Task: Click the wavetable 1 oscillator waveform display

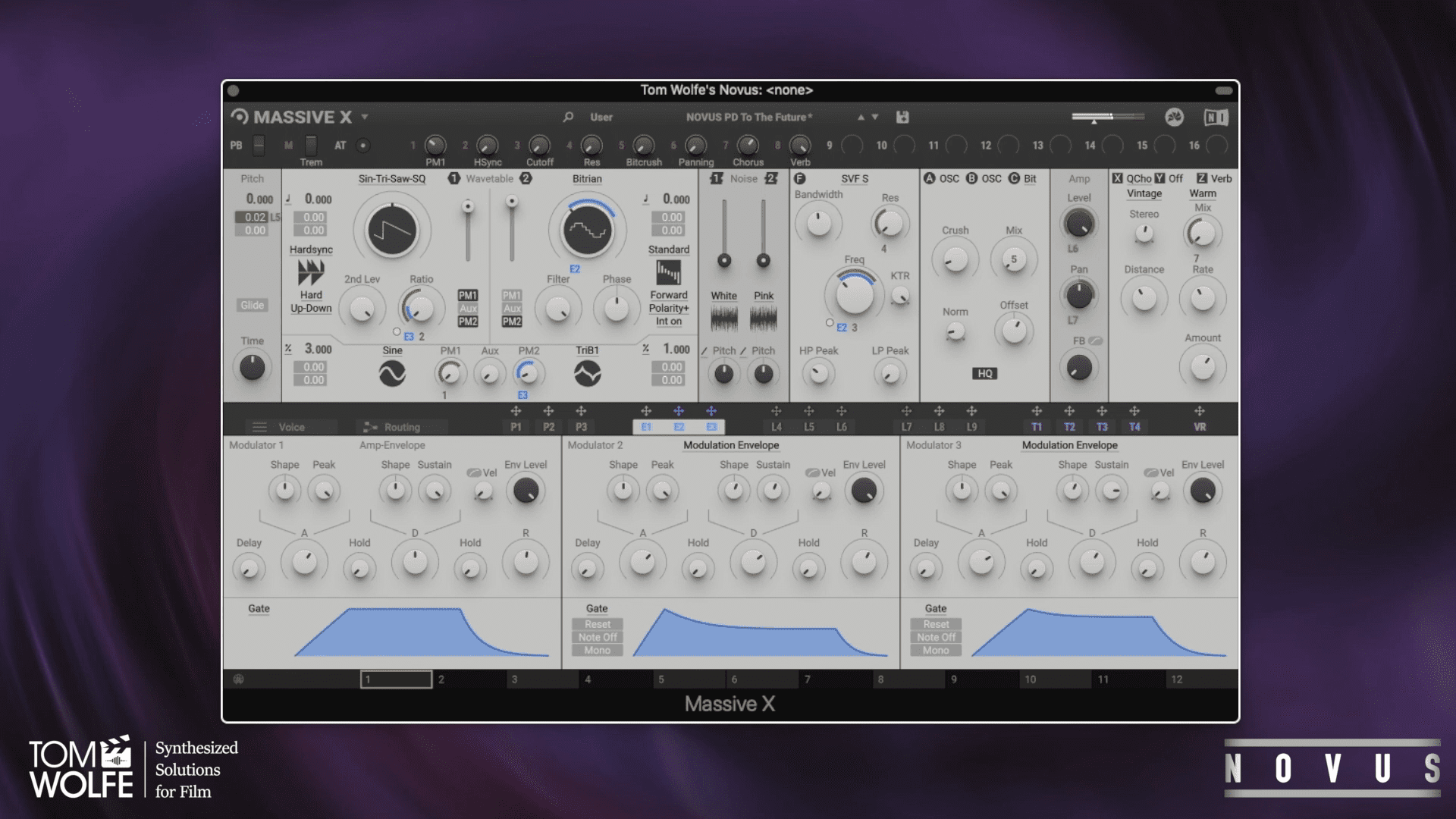Action: click(392, 230)
